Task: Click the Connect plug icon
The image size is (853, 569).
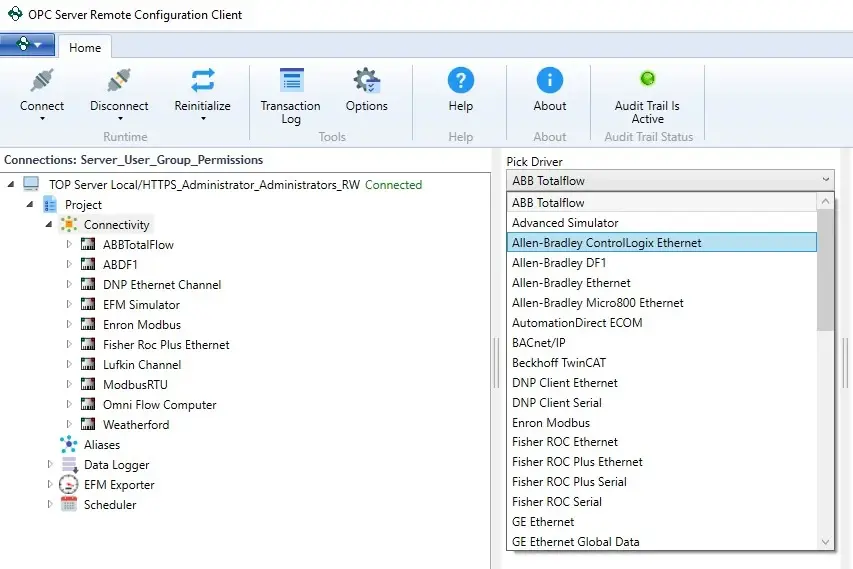Action: [42, 81]
